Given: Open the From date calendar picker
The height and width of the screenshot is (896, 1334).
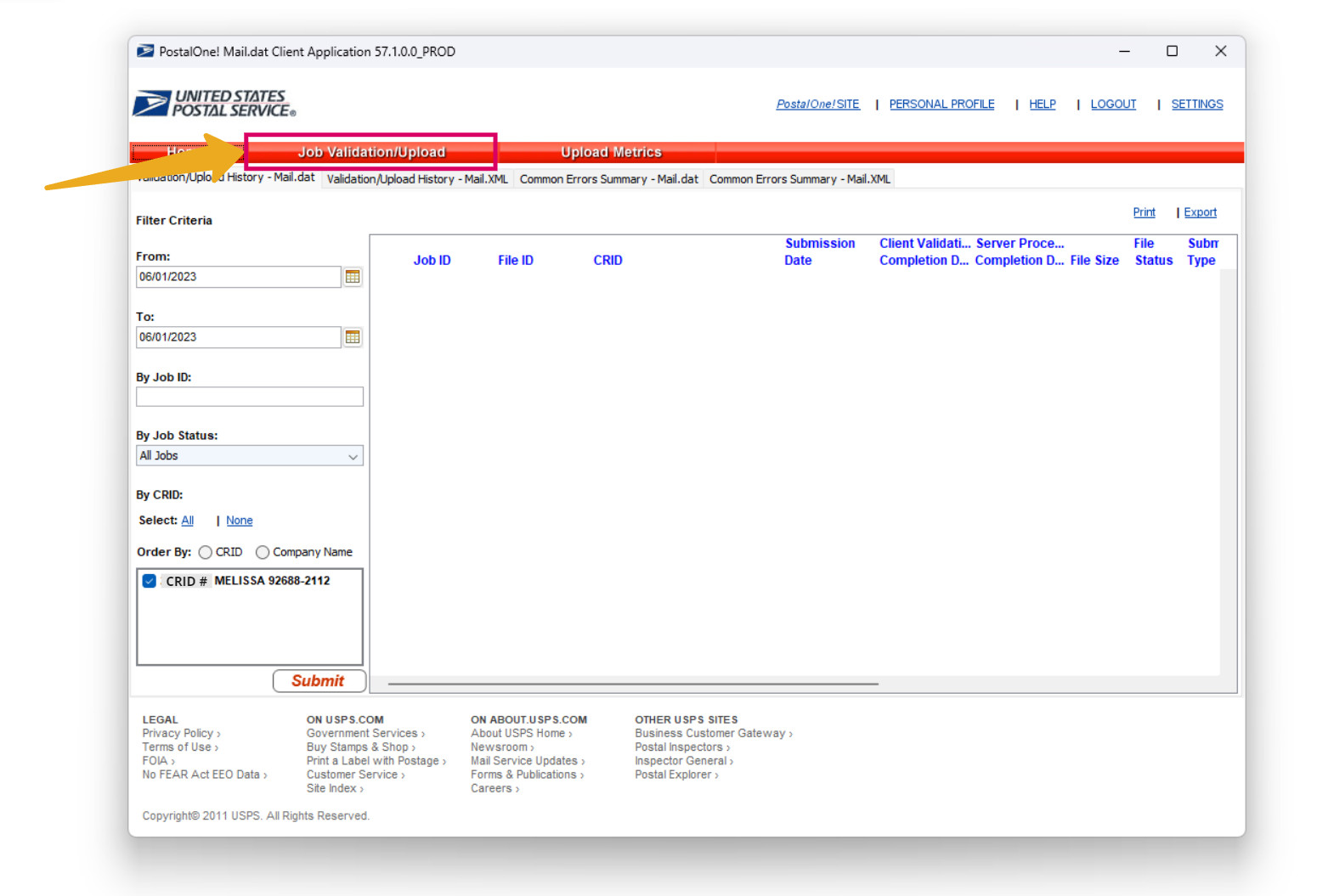Looking at the screenshot, I should (x=353, y=277).
